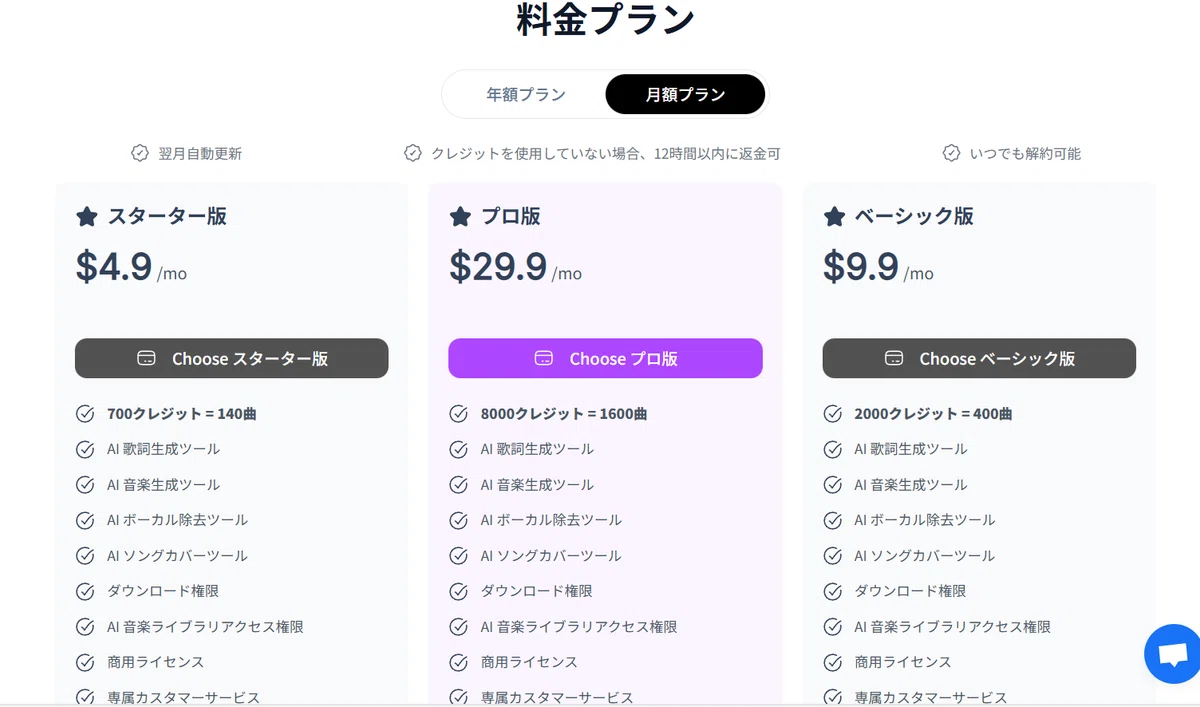Click the star icon beside スターター版
Screen dimensions: 1200x707
coord(87,216)
